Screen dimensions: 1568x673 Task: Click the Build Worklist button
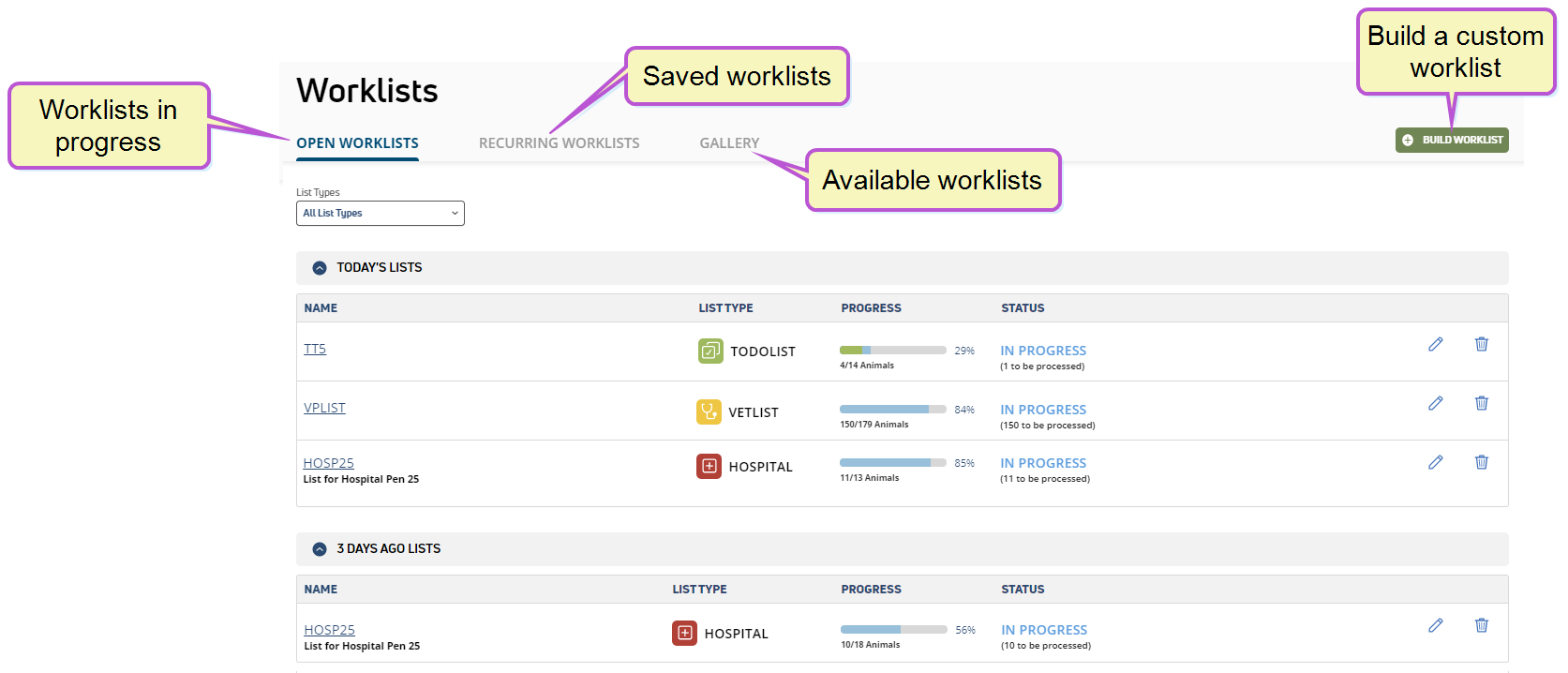pyautogui.click(x=1452, y=140)
